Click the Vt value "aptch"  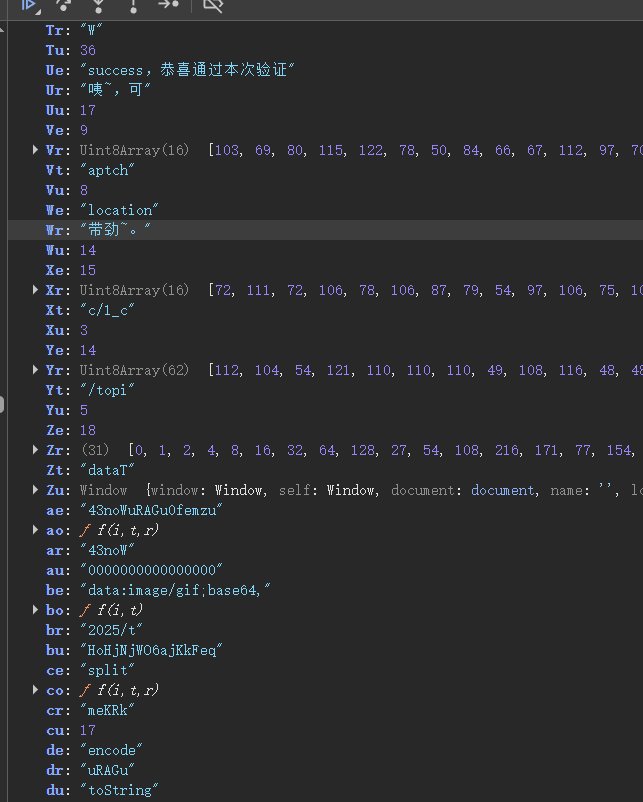[x=107, y=170]
